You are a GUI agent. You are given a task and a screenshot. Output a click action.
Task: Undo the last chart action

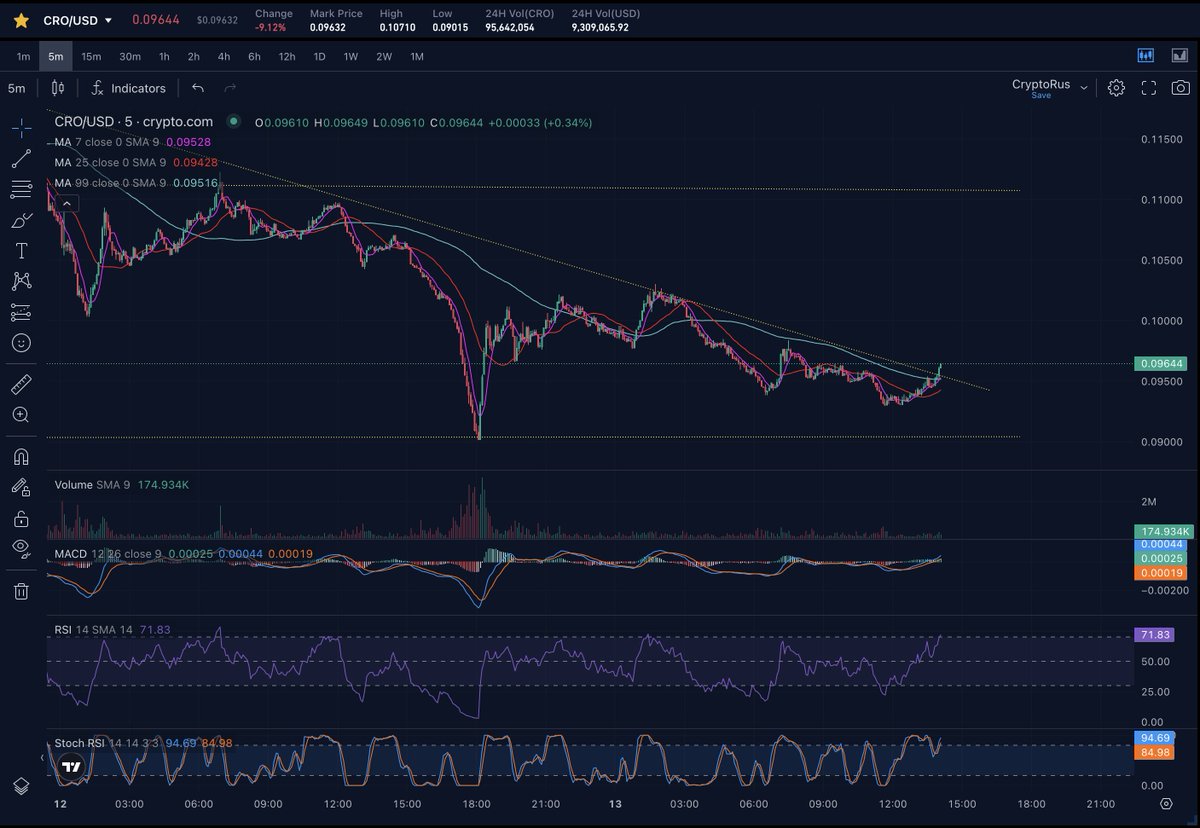[x=198, y=88]
